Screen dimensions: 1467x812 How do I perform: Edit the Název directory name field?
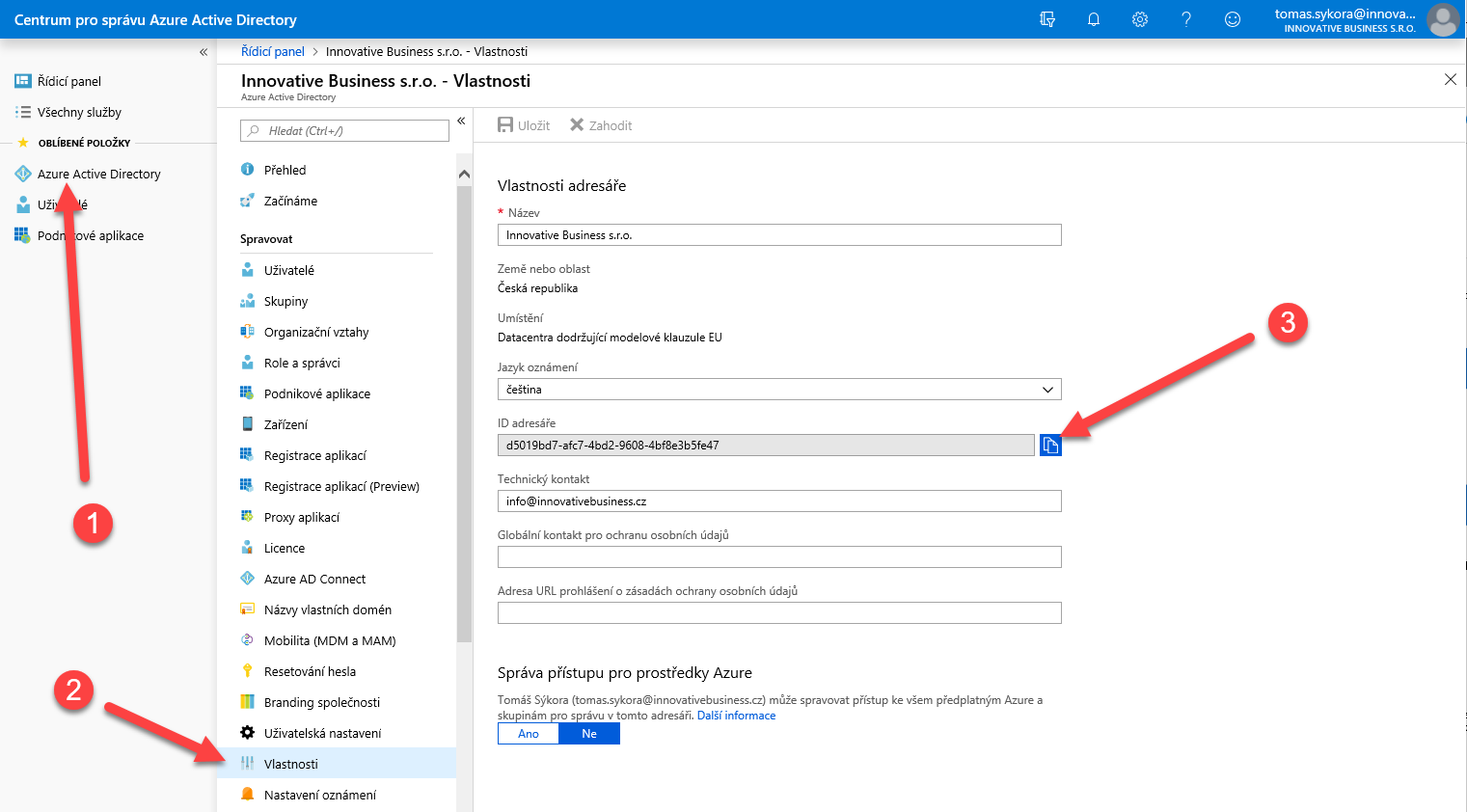point(779,235)
